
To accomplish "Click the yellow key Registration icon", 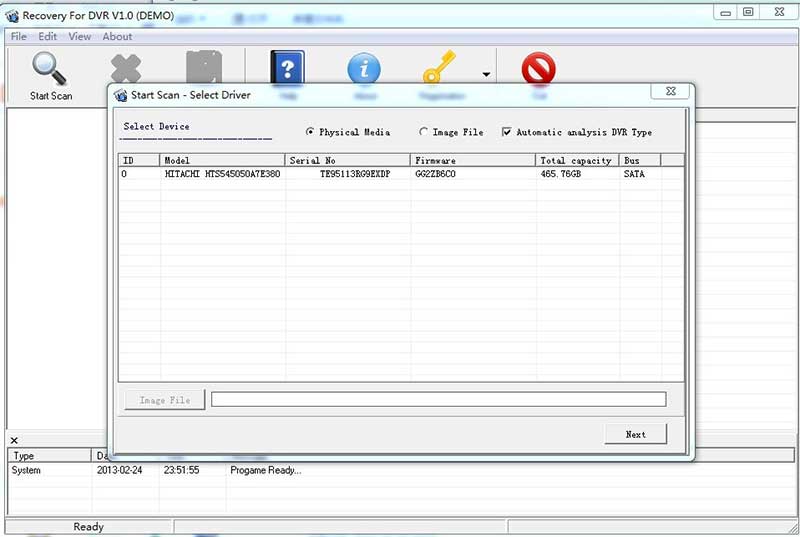I will click(x=439, y=66).
